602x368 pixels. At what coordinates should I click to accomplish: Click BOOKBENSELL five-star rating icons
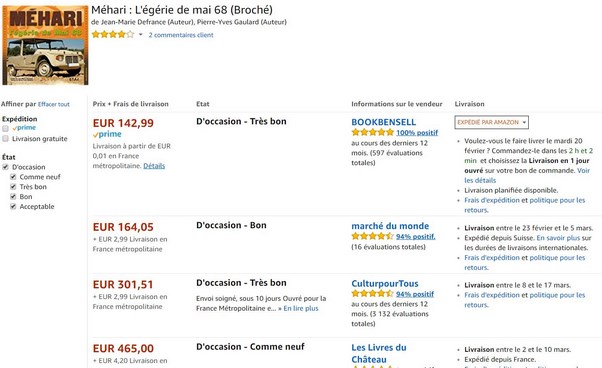(372, 132)
